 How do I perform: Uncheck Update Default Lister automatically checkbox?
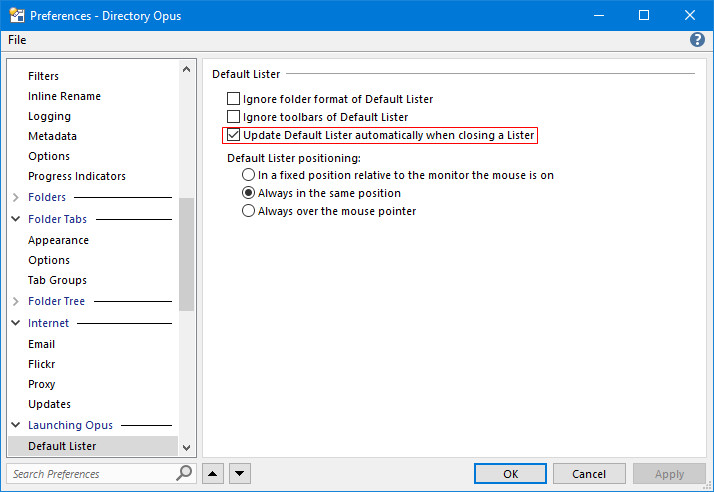coord(233,135)
